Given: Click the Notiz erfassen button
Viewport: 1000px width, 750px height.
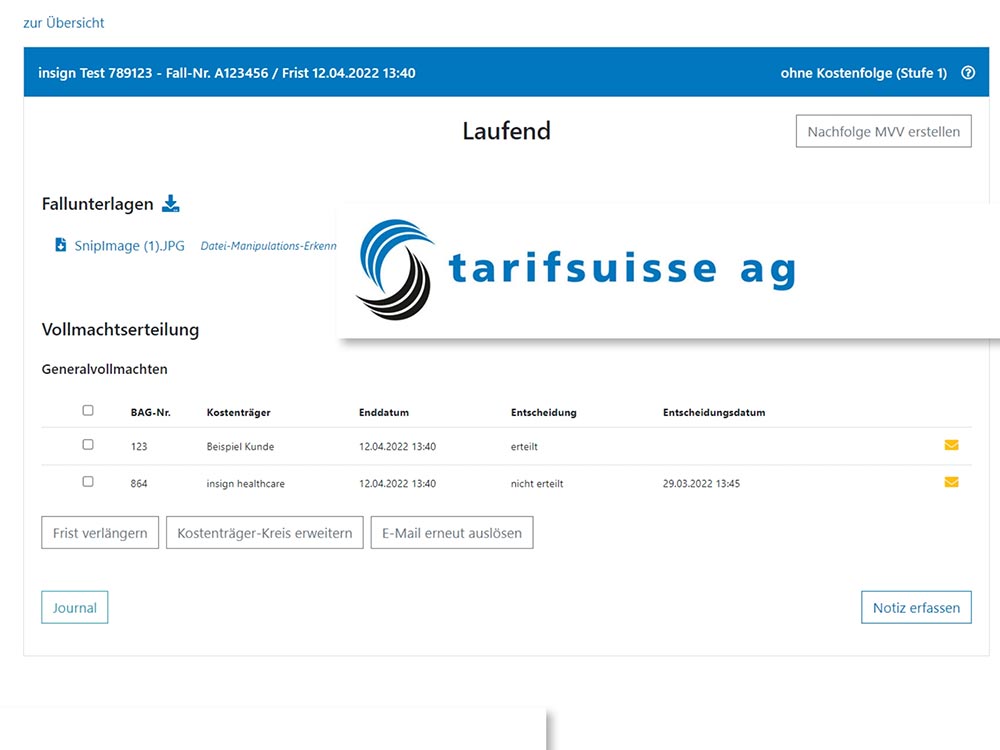Looking at the screenshot, I should (x=916, y=607).
